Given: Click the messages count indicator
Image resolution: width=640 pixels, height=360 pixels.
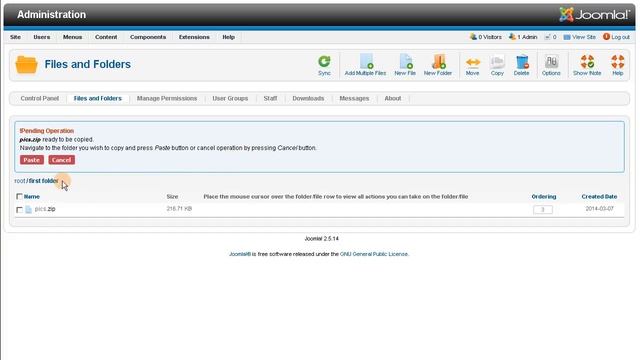Looking at the screenshot, I should 550,37.
